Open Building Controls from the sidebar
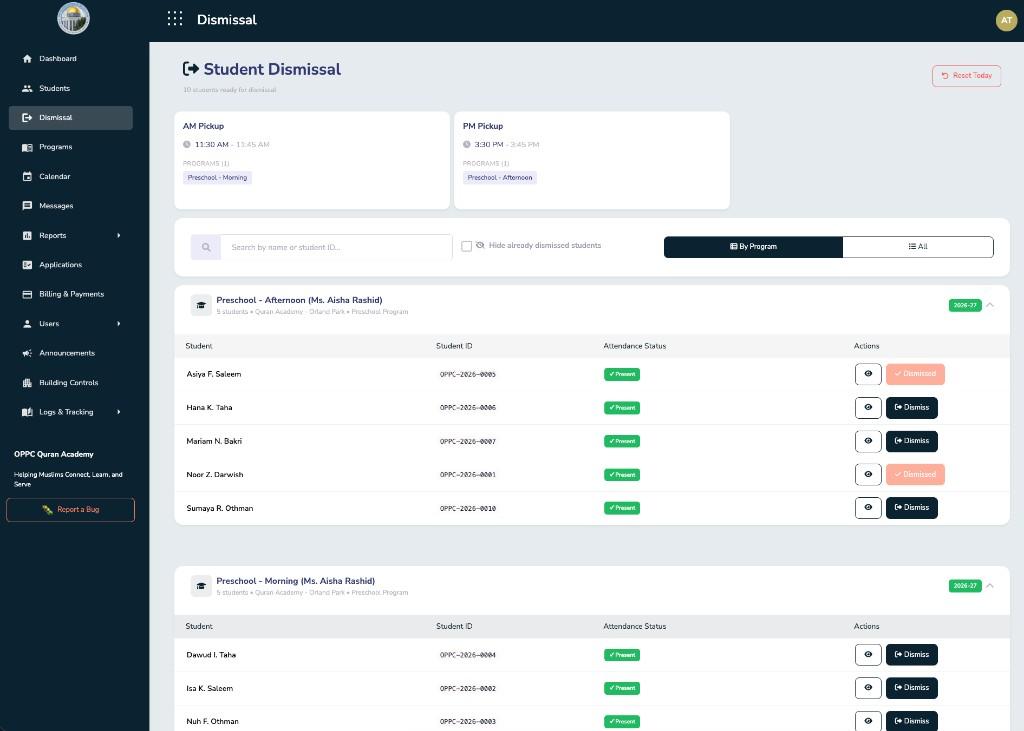The width and height of the screenshot is (1024, 731). point(68,383)
